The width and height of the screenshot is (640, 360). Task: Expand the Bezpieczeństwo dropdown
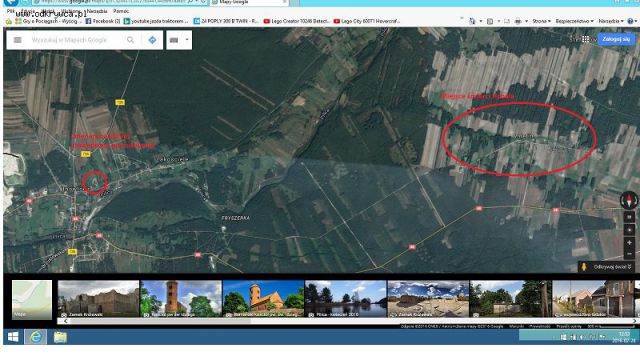[x=574, y=21]
